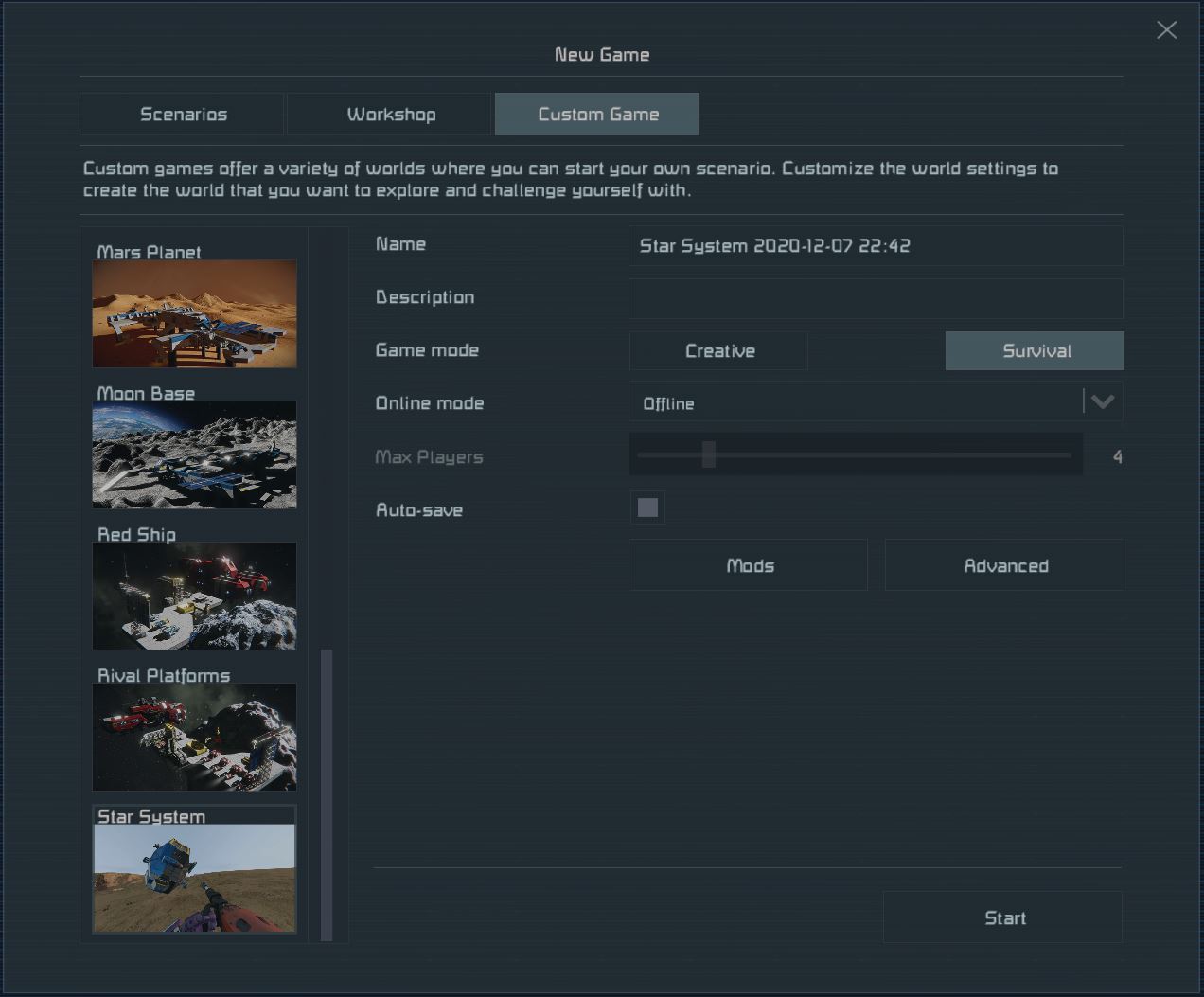Switch game mode to Creative
The width and height of the screenshot is (1204, 997).
pos(718,351)
